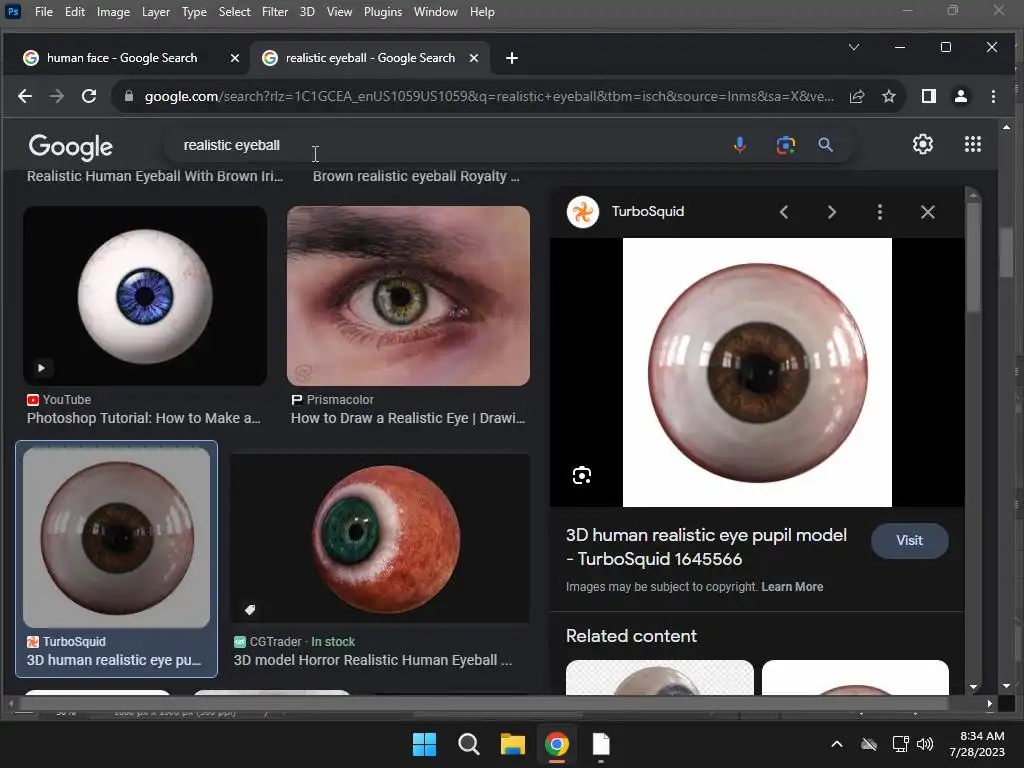Image resolution: width=1024 pixels, height=768 pixels.
Task: Open Google quick settings gear
Action: 922,144
